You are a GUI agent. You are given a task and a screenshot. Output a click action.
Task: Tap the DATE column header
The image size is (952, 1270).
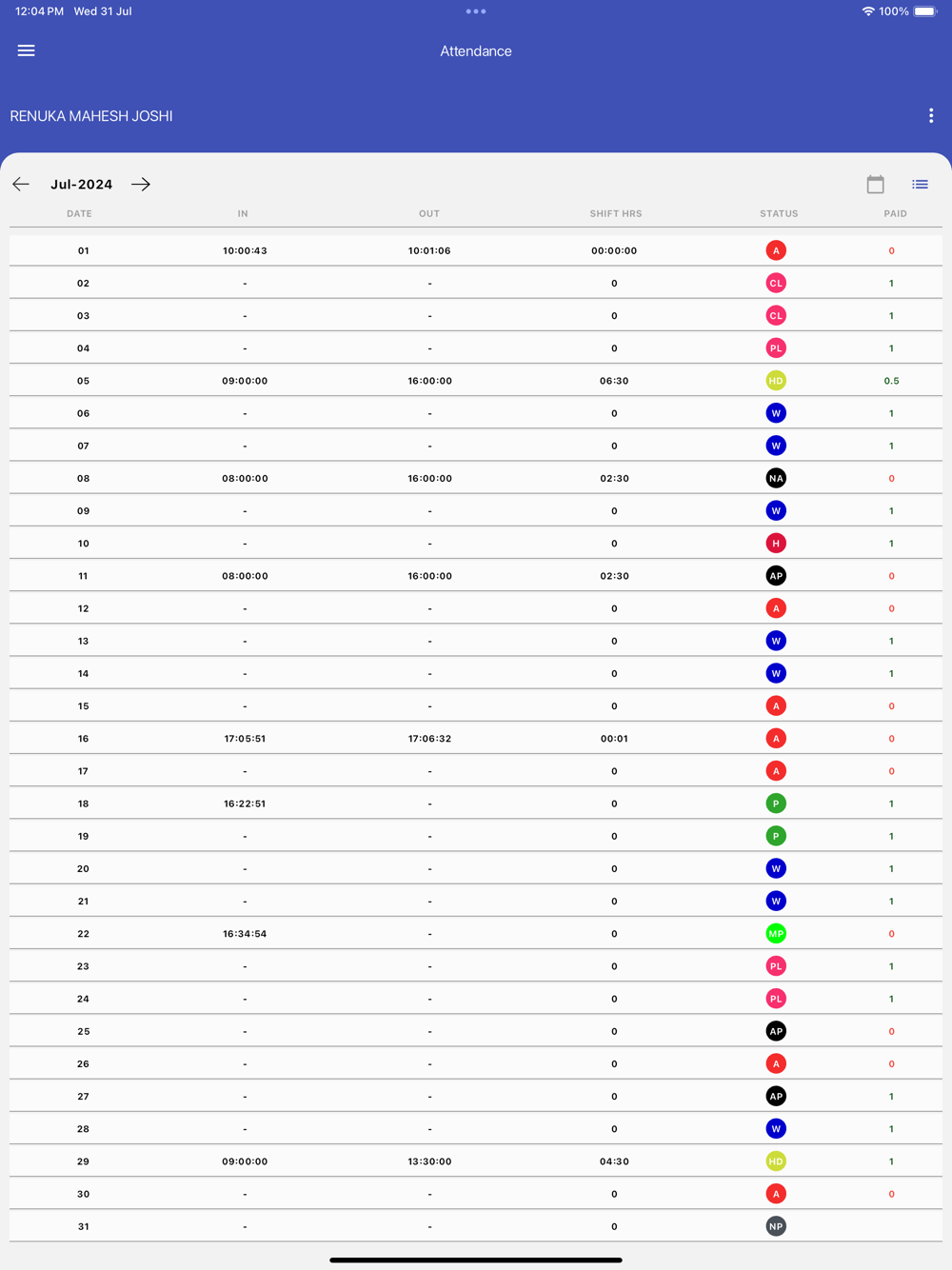[79, 213]
